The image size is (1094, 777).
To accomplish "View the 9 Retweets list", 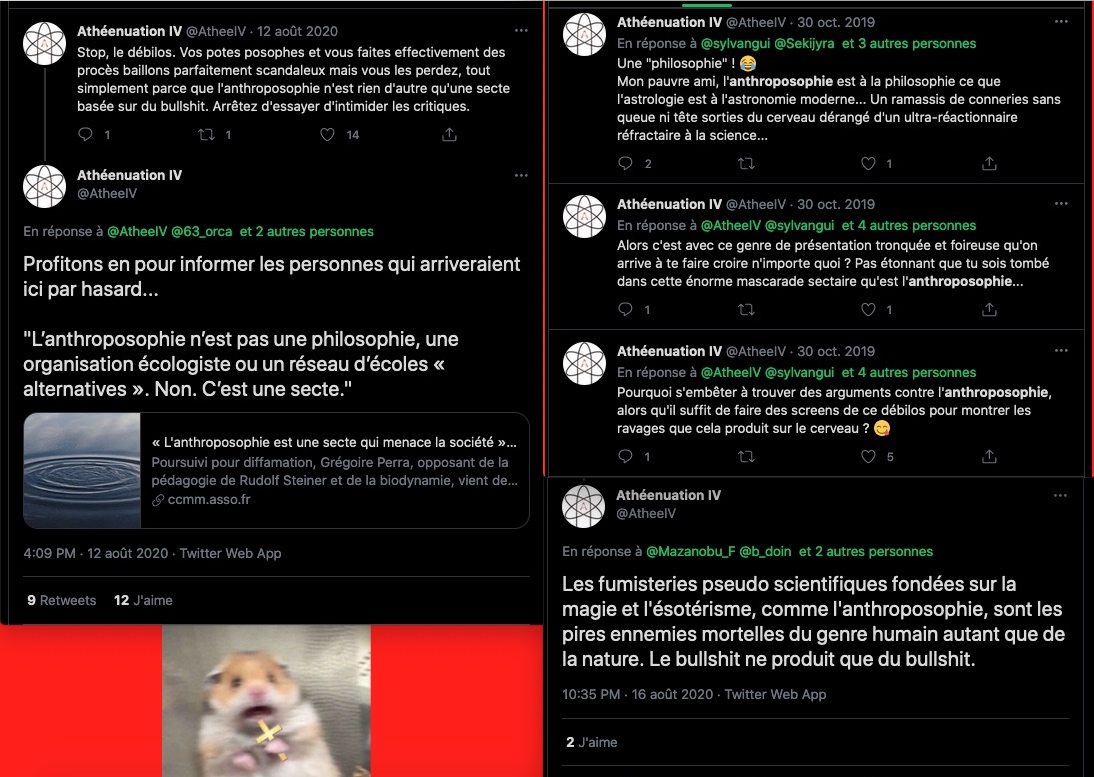I will 61,601.
